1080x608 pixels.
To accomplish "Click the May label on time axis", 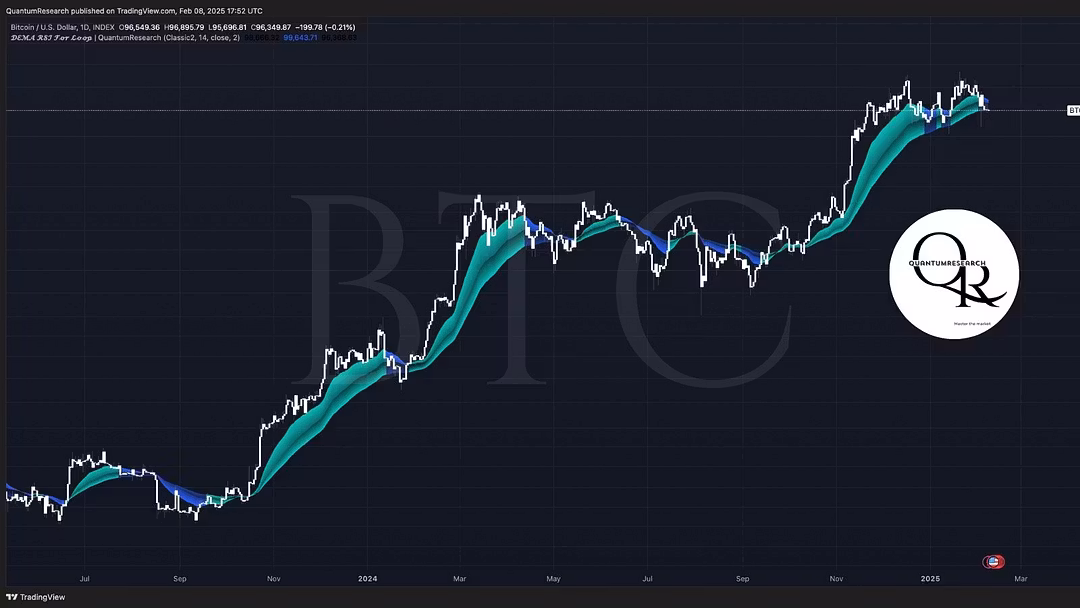I will [553, 578].
